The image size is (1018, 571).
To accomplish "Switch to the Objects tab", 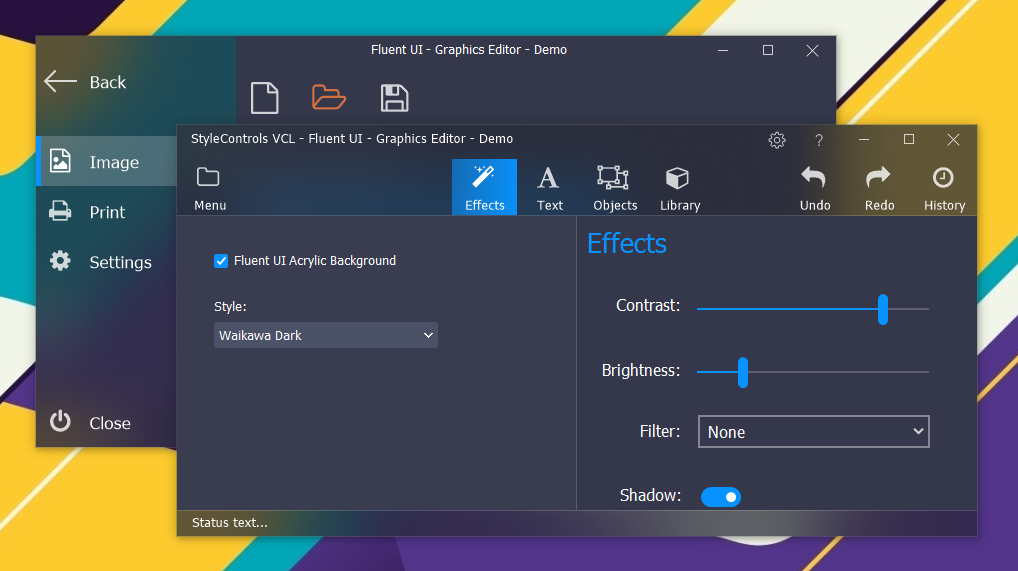I will pos(615,187).
